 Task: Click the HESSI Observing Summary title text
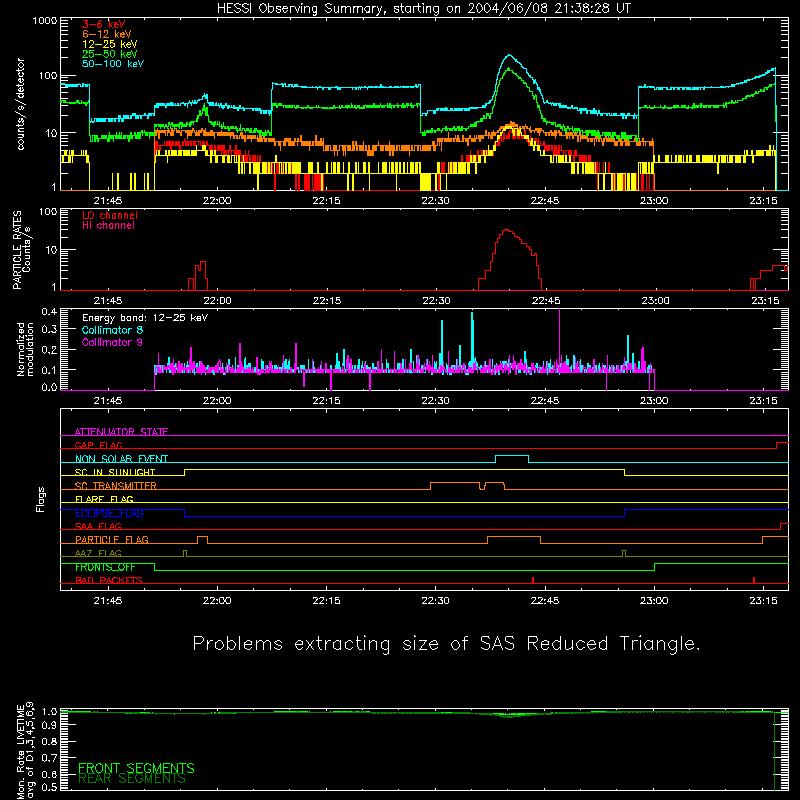[x=423, y=9]
